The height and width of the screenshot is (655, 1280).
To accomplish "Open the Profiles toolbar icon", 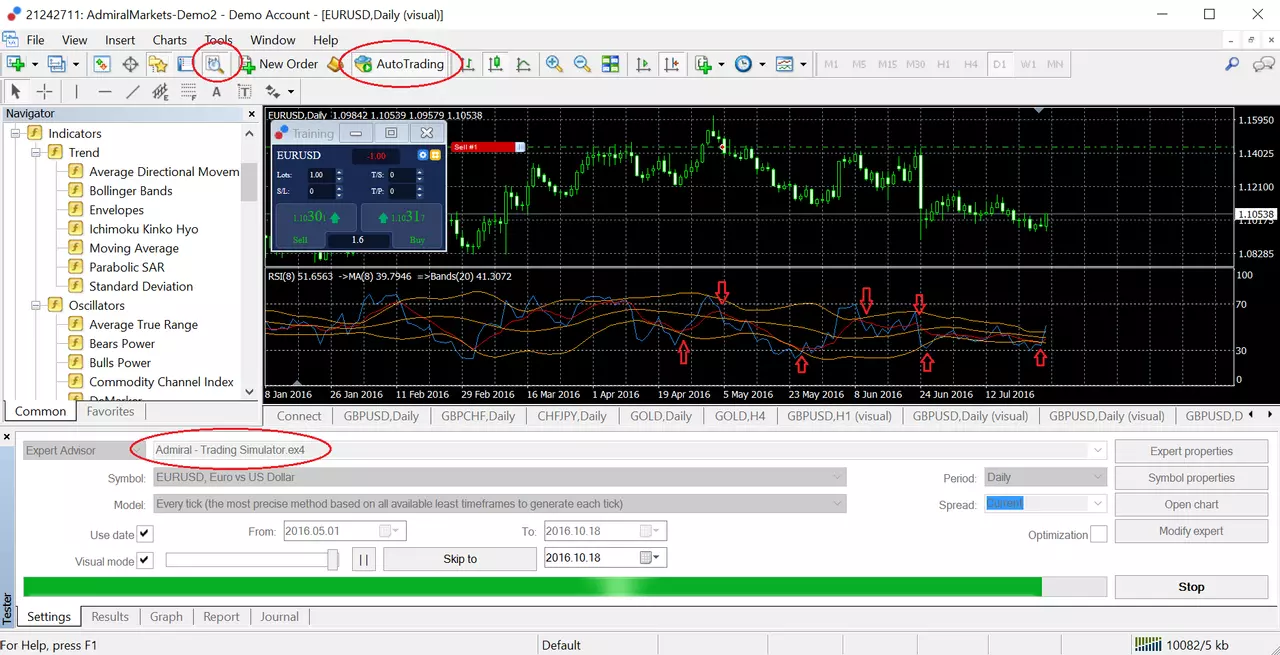I will (56, 64).
